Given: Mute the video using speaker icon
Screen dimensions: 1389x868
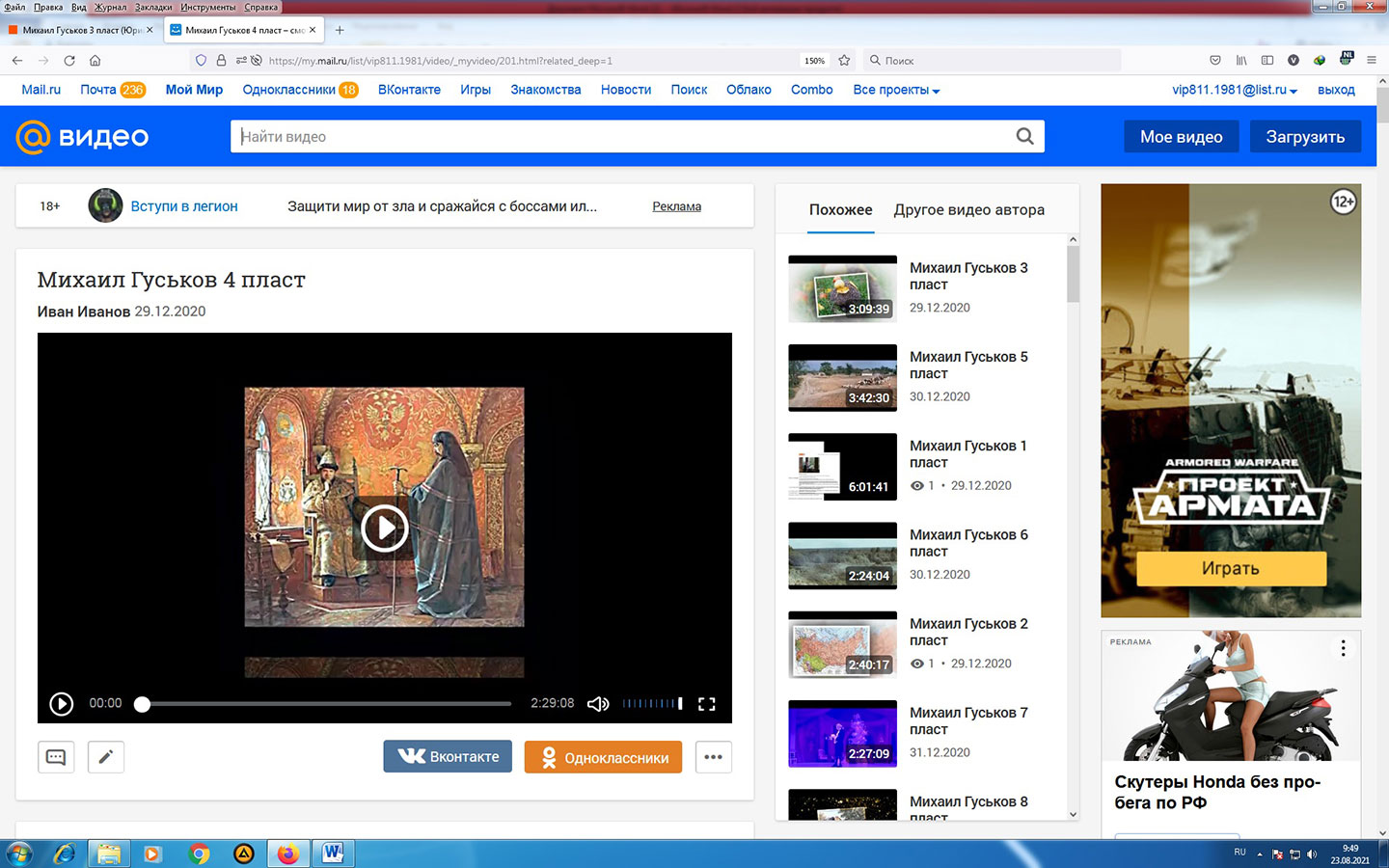Looking at the screenshot, I should click(x=598, y=704).
